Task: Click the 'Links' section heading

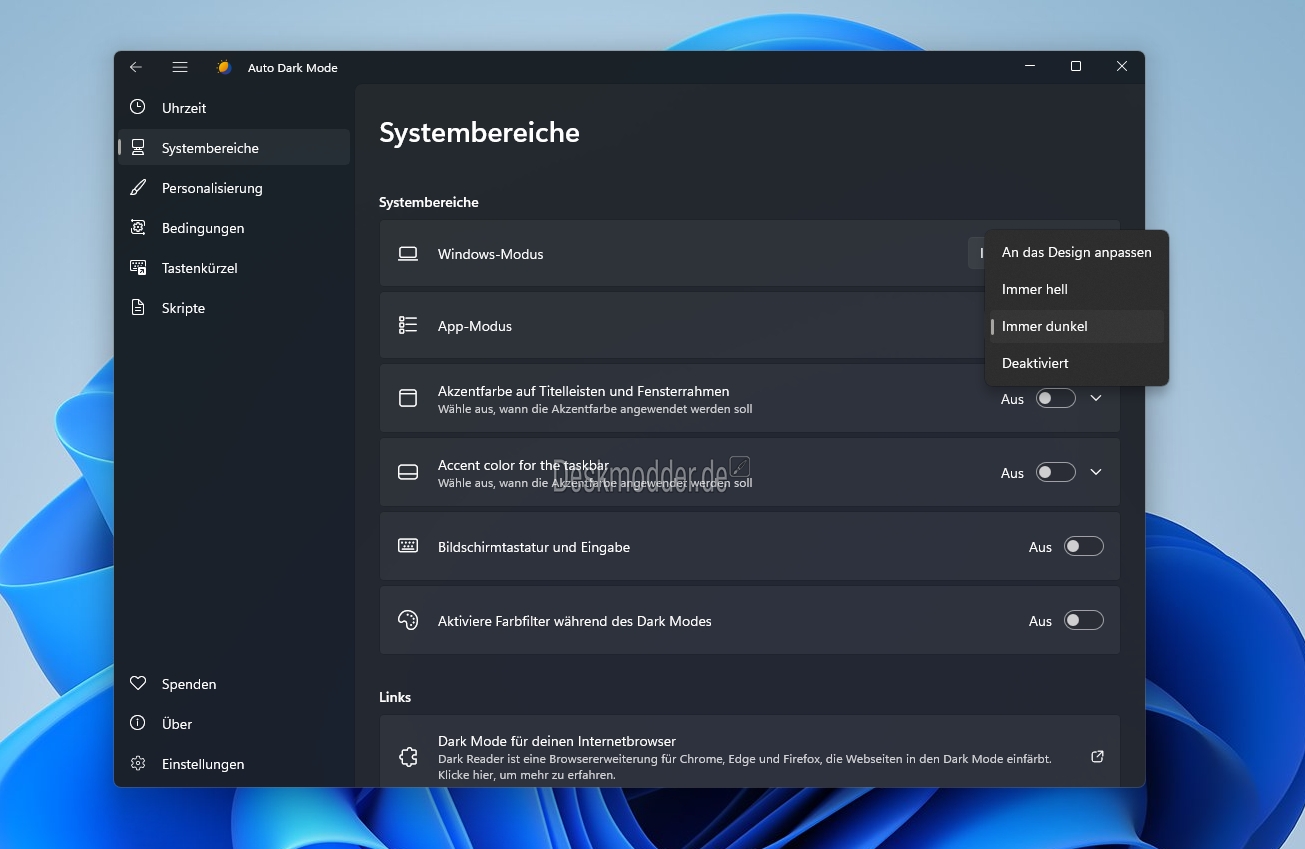Action: tap(395, 697)
